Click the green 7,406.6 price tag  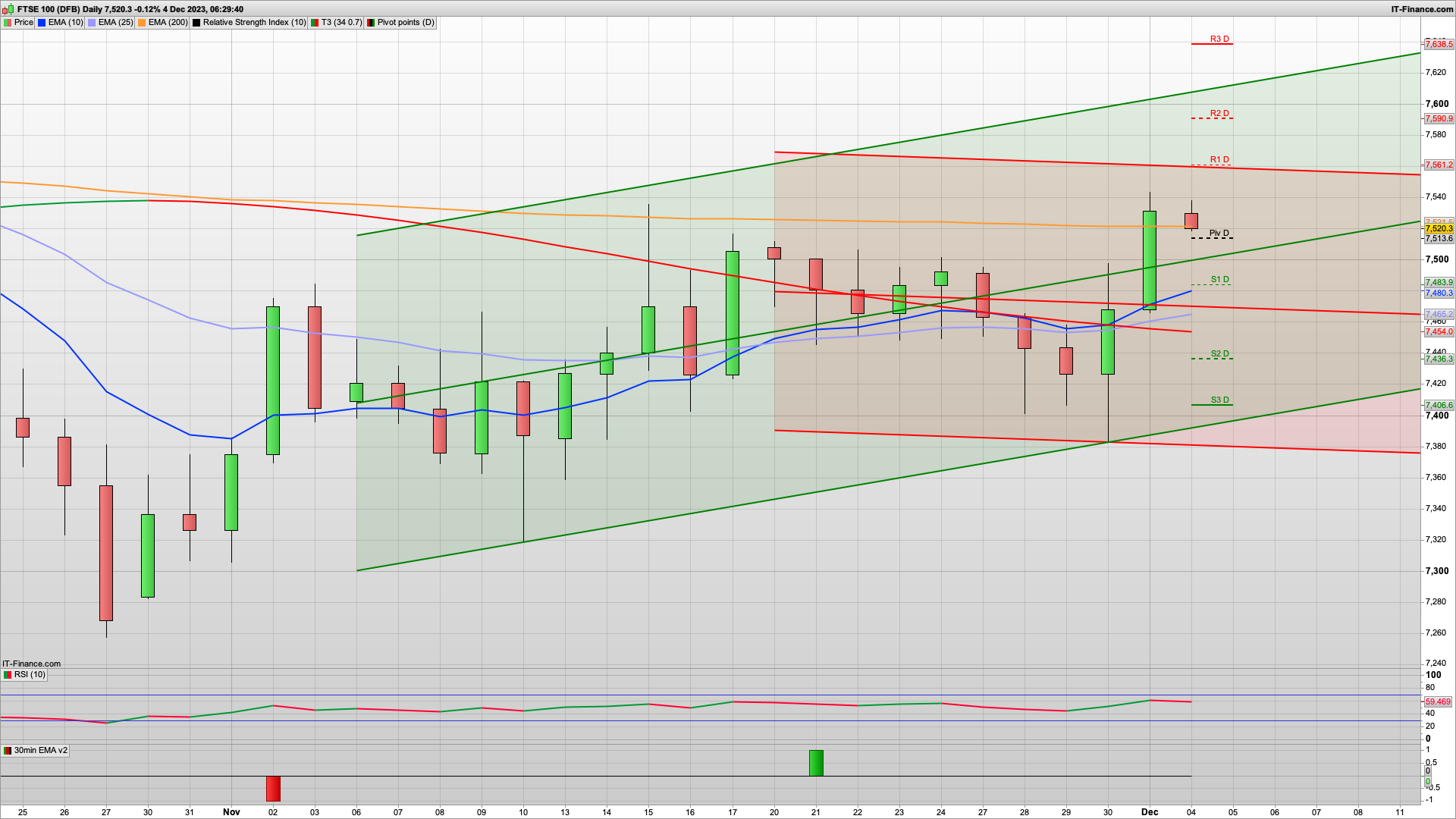[1439, 405]
